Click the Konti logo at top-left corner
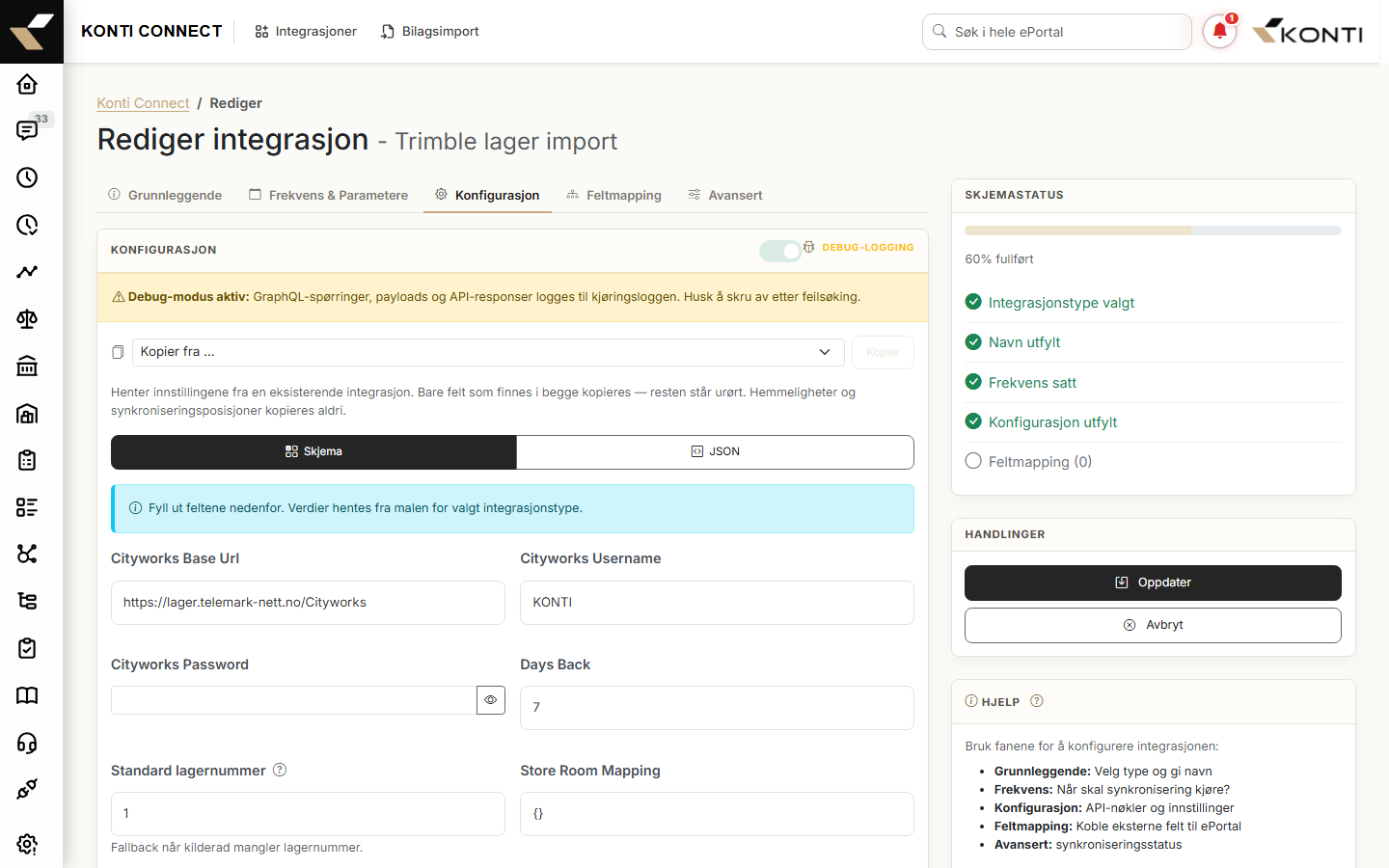1389x868 pixels. click(x=32, y=32)
